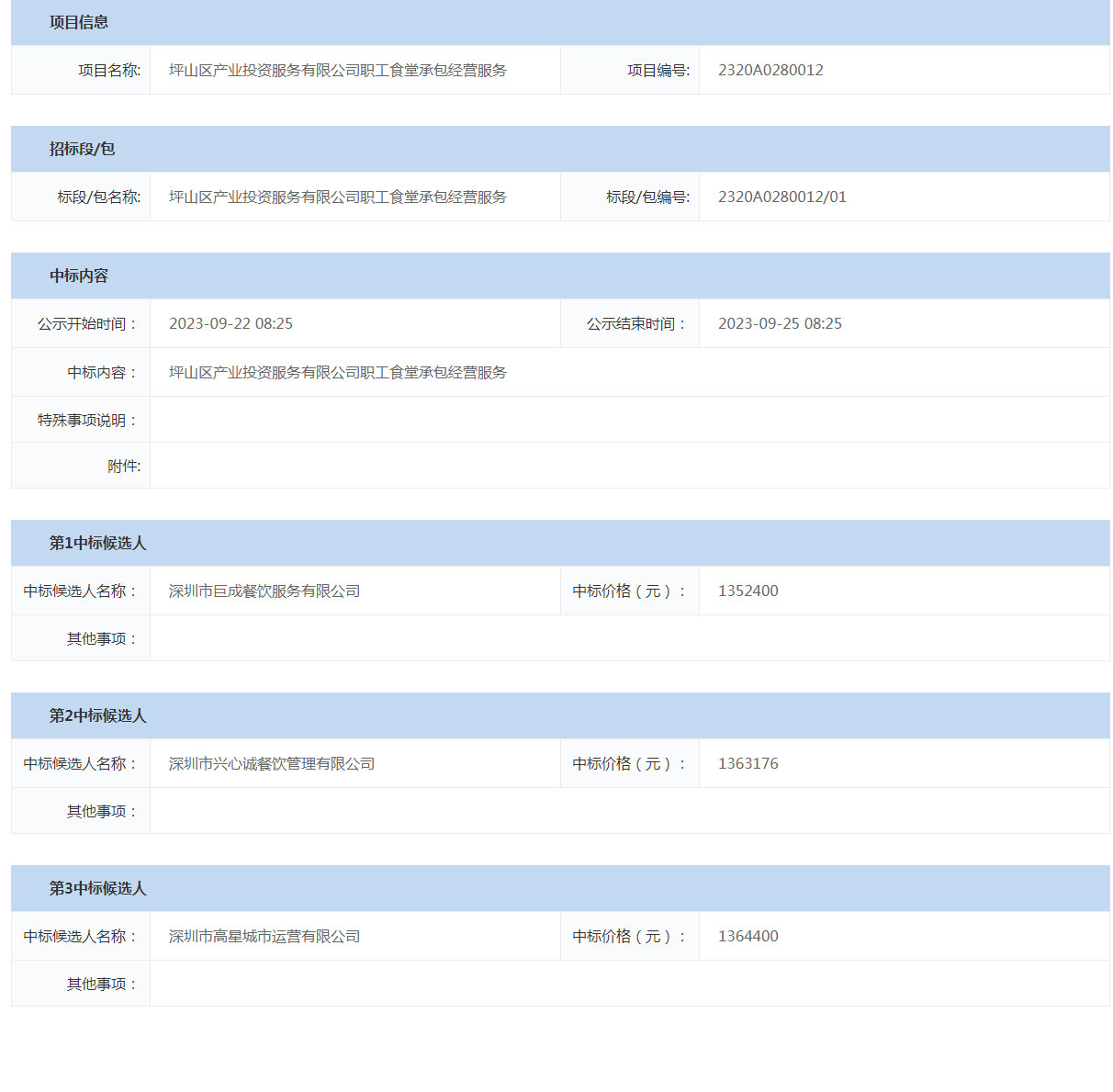Image resolution: width=1113 pixels, height=1092 pixels.
Task: Click start time 2023-09-22 08:25
Action: point(230,323)
